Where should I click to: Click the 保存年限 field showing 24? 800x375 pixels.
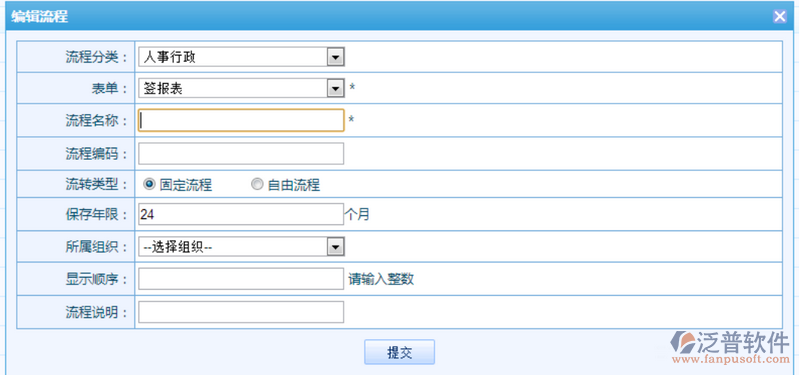[241, 214]
